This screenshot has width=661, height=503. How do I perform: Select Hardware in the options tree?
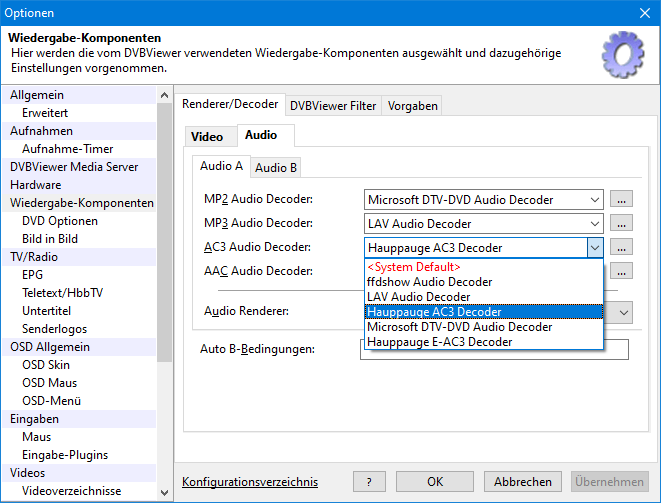(x=36, y=185)
